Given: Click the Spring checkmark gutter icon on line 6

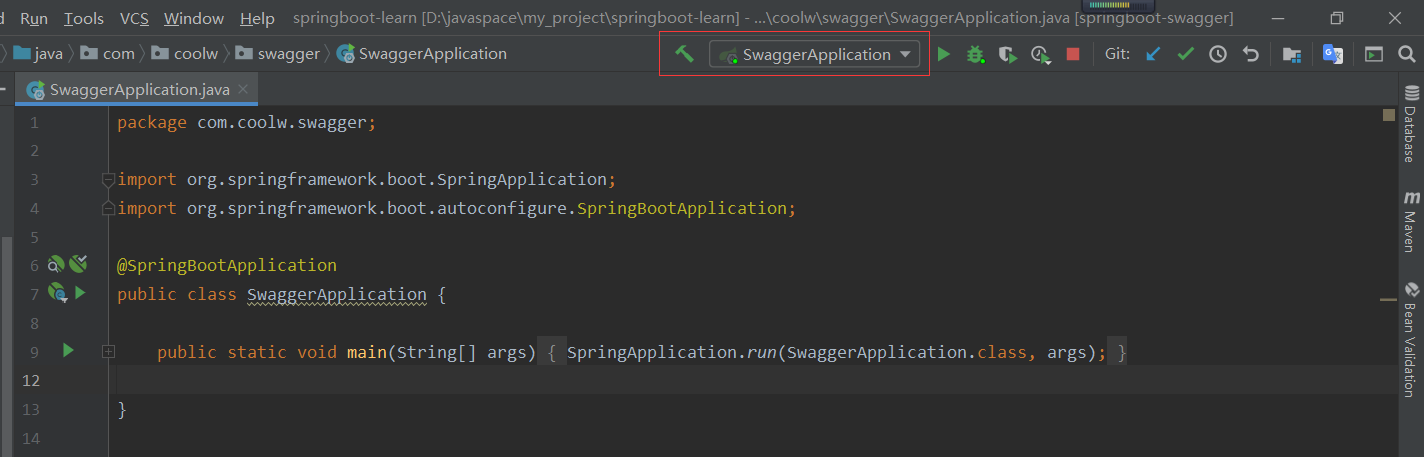Looking at the screenshot, I should click(x=78, y=264).
